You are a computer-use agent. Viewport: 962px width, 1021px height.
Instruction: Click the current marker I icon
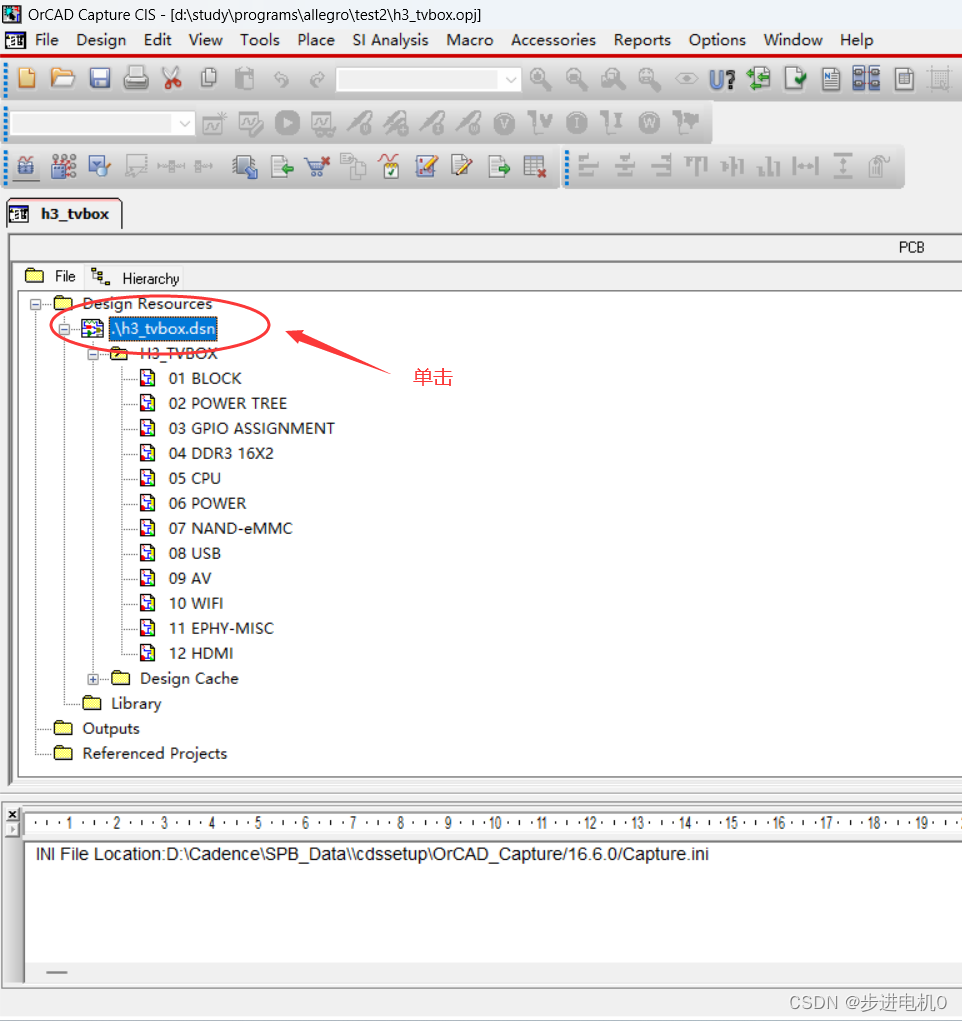click(576, 123)
